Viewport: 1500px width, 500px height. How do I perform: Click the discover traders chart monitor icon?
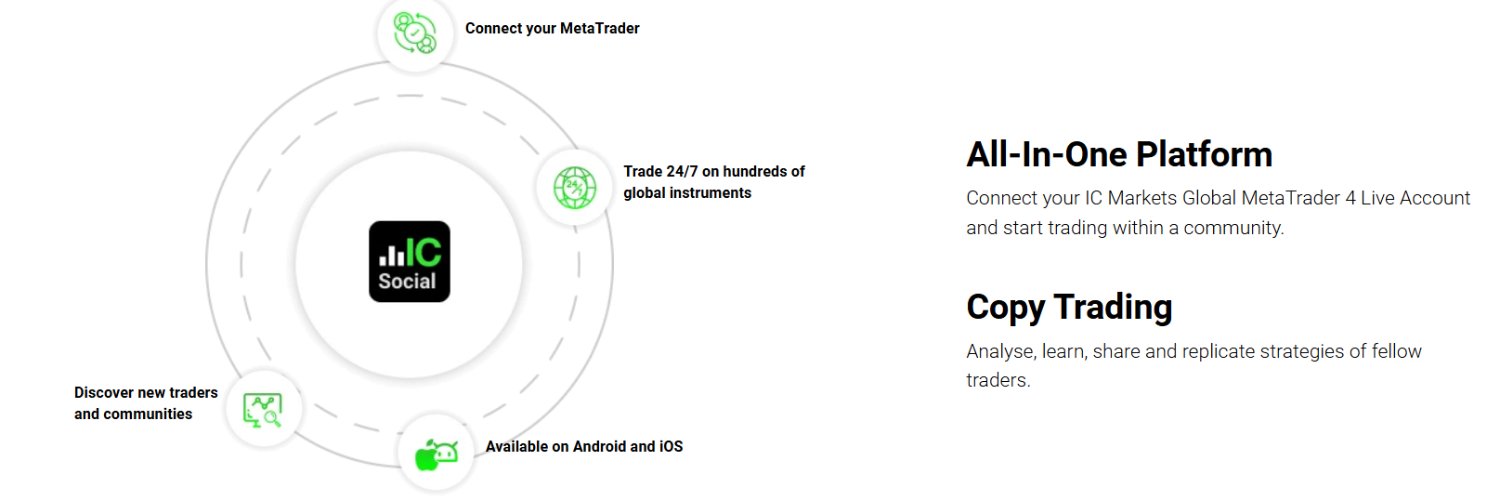(x=260, y=405)
